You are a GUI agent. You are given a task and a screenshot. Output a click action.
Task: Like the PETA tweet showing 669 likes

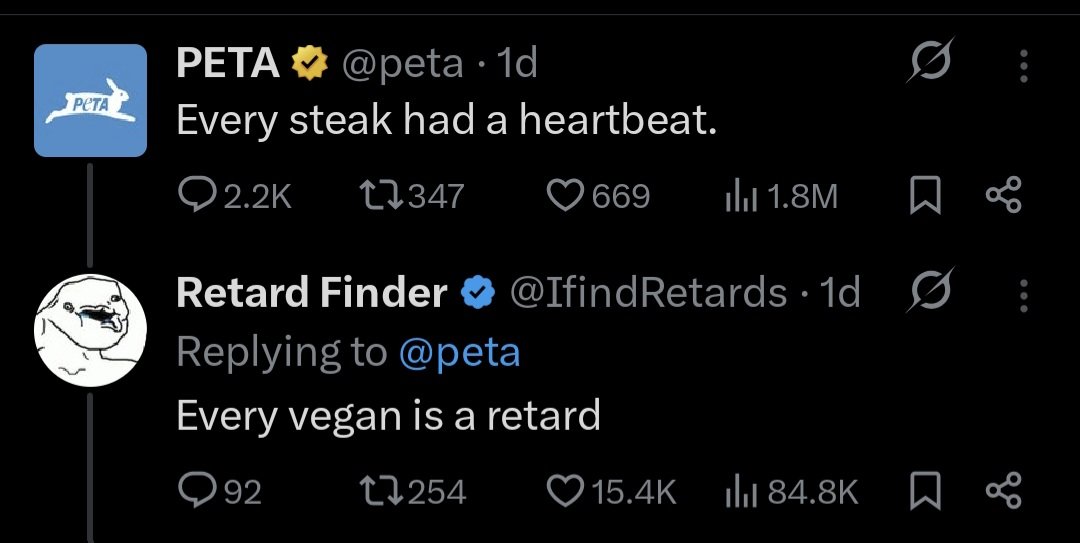598,196
